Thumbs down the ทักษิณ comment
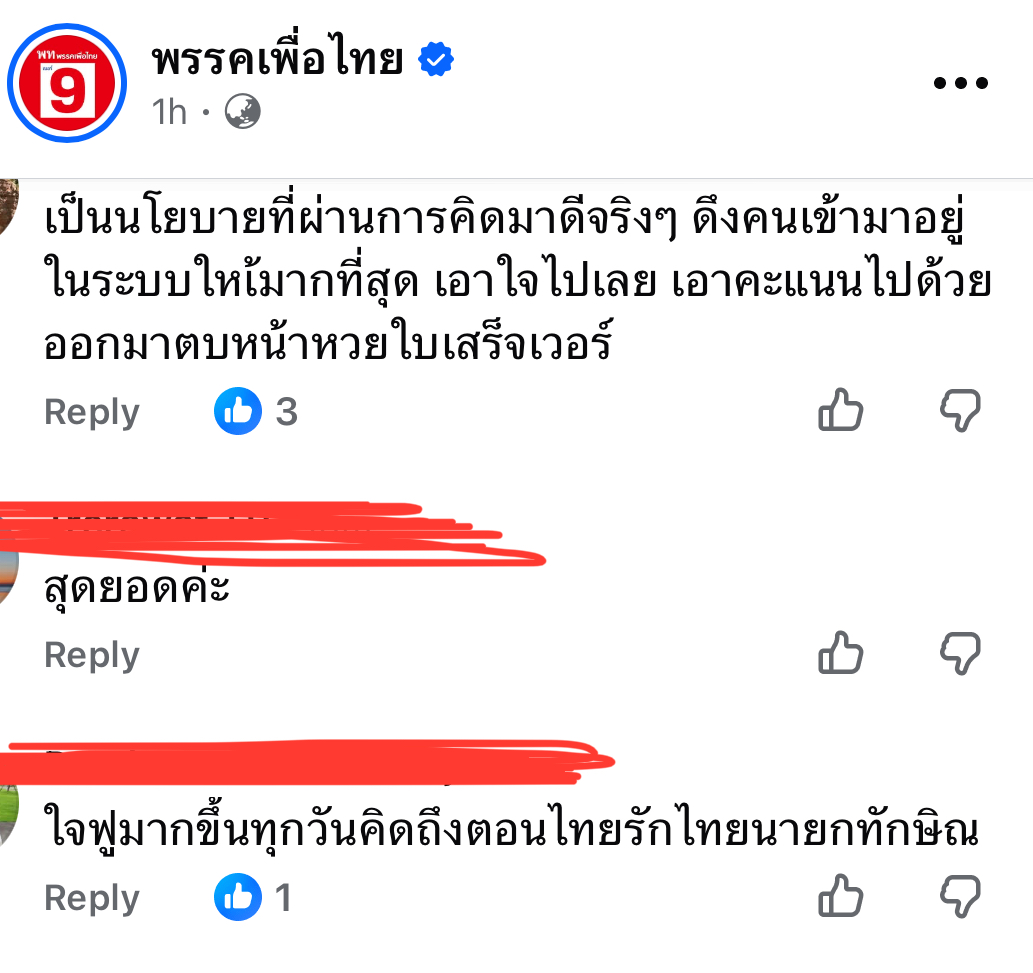Screen dimensions: 1033x973 click(961, 897)
